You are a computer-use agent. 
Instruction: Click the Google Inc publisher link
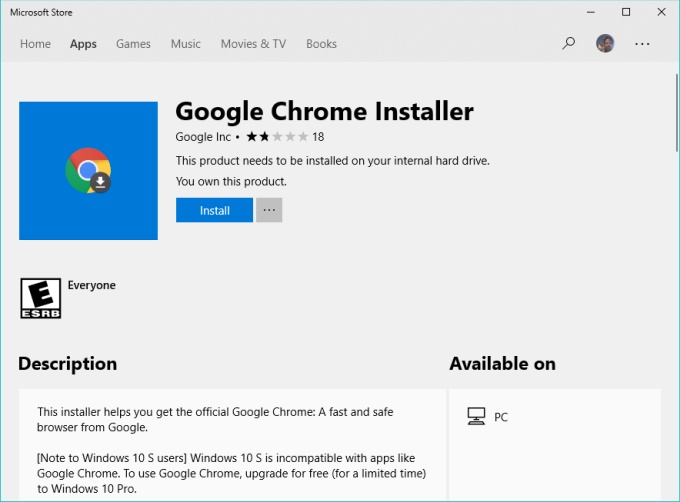coord(203,137)
